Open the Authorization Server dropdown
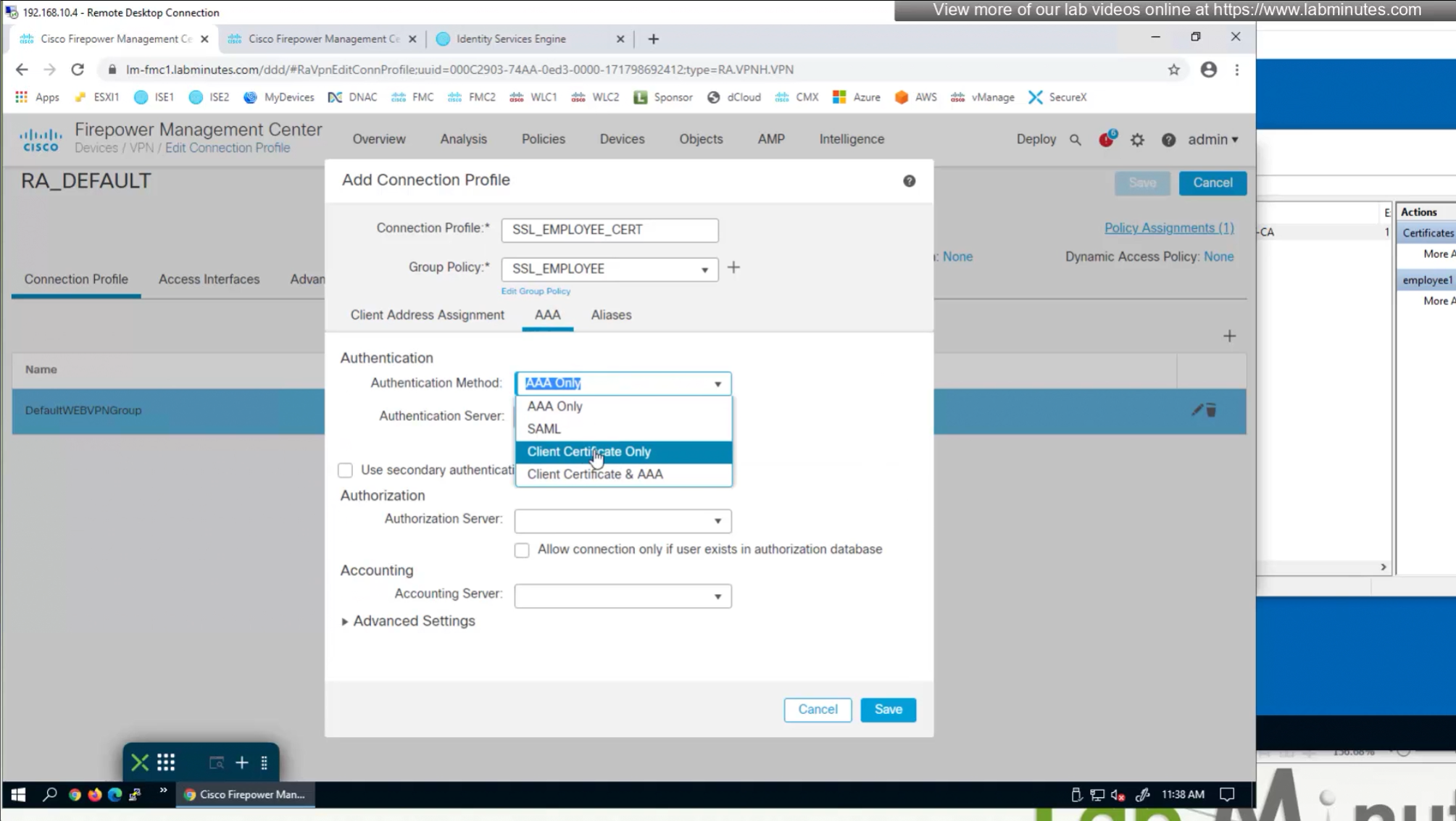Image resolution: width=1456 pixels, height=821 pixels. point(623,520)
